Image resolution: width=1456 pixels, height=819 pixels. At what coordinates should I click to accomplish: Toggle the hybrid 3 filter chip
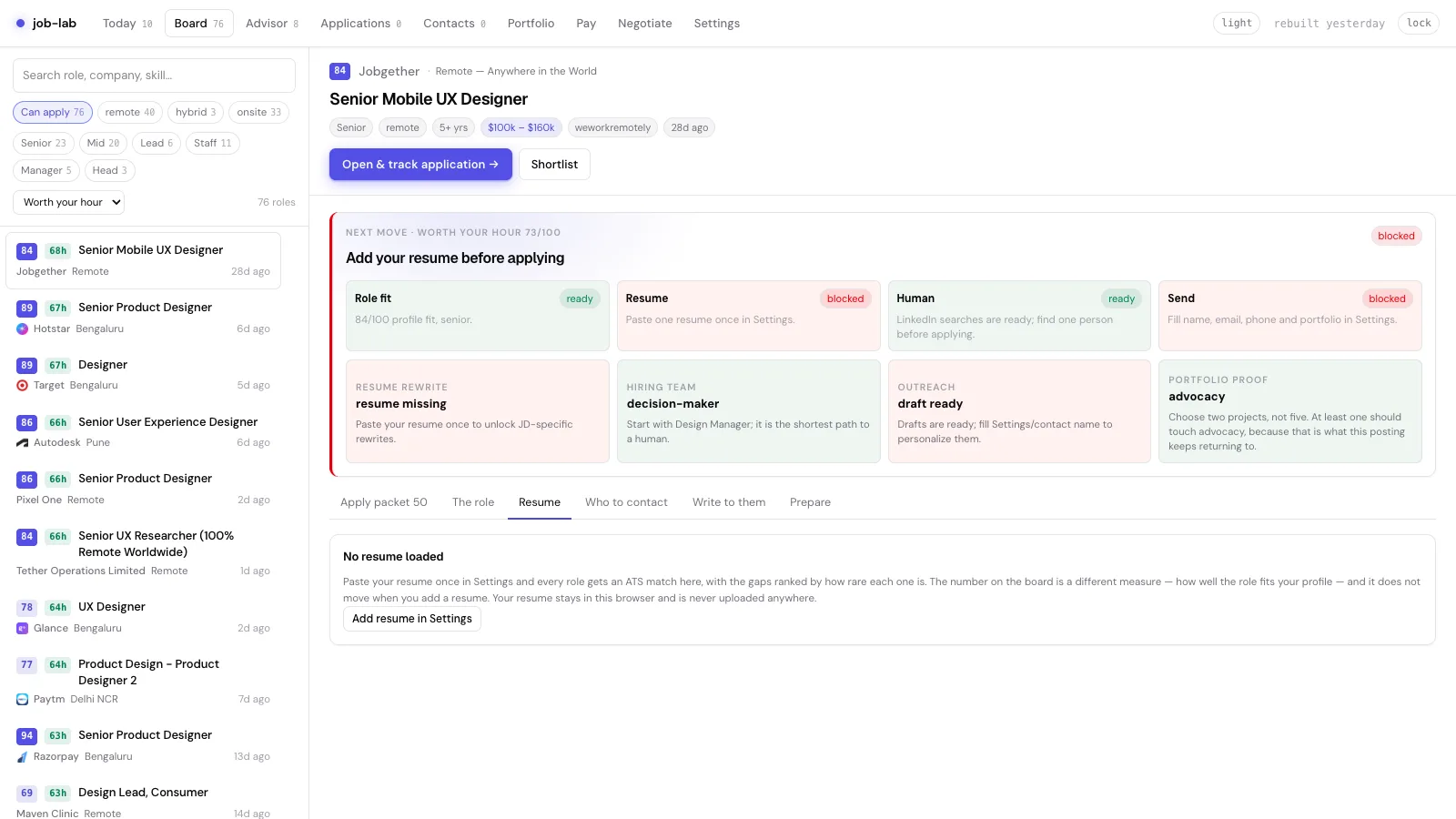196,113
